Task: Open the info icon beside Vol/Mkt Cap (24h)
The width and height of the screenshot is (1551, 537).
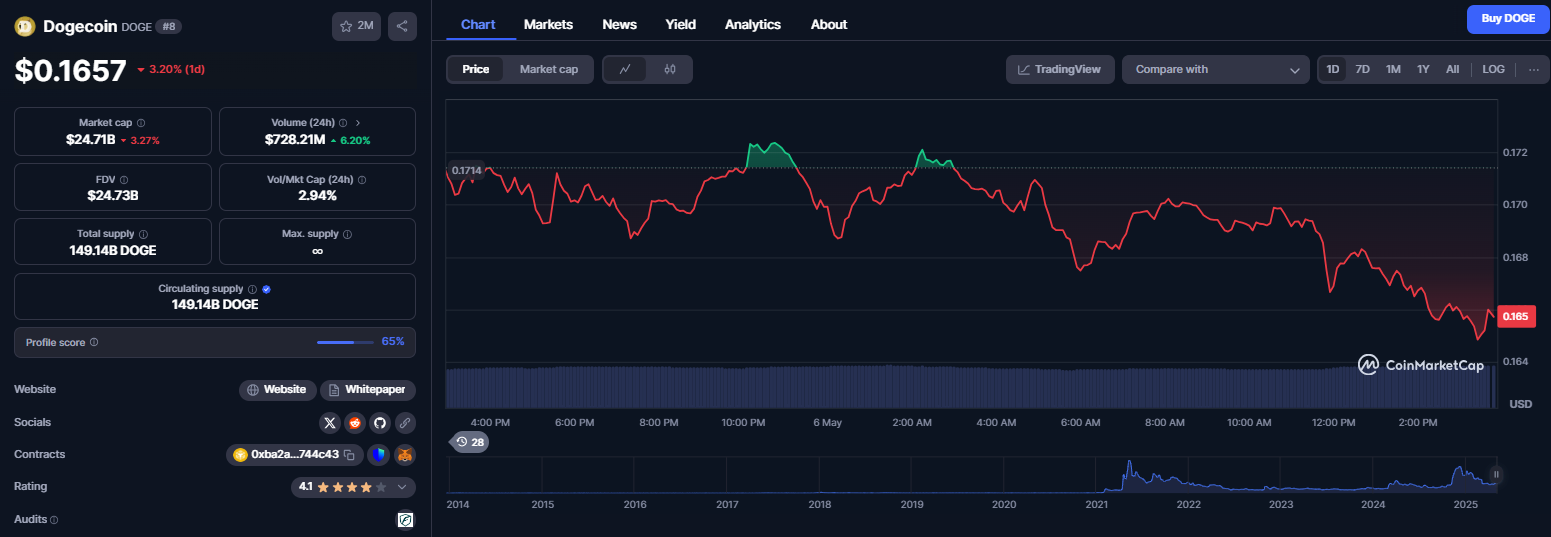Action: point(362,179)
